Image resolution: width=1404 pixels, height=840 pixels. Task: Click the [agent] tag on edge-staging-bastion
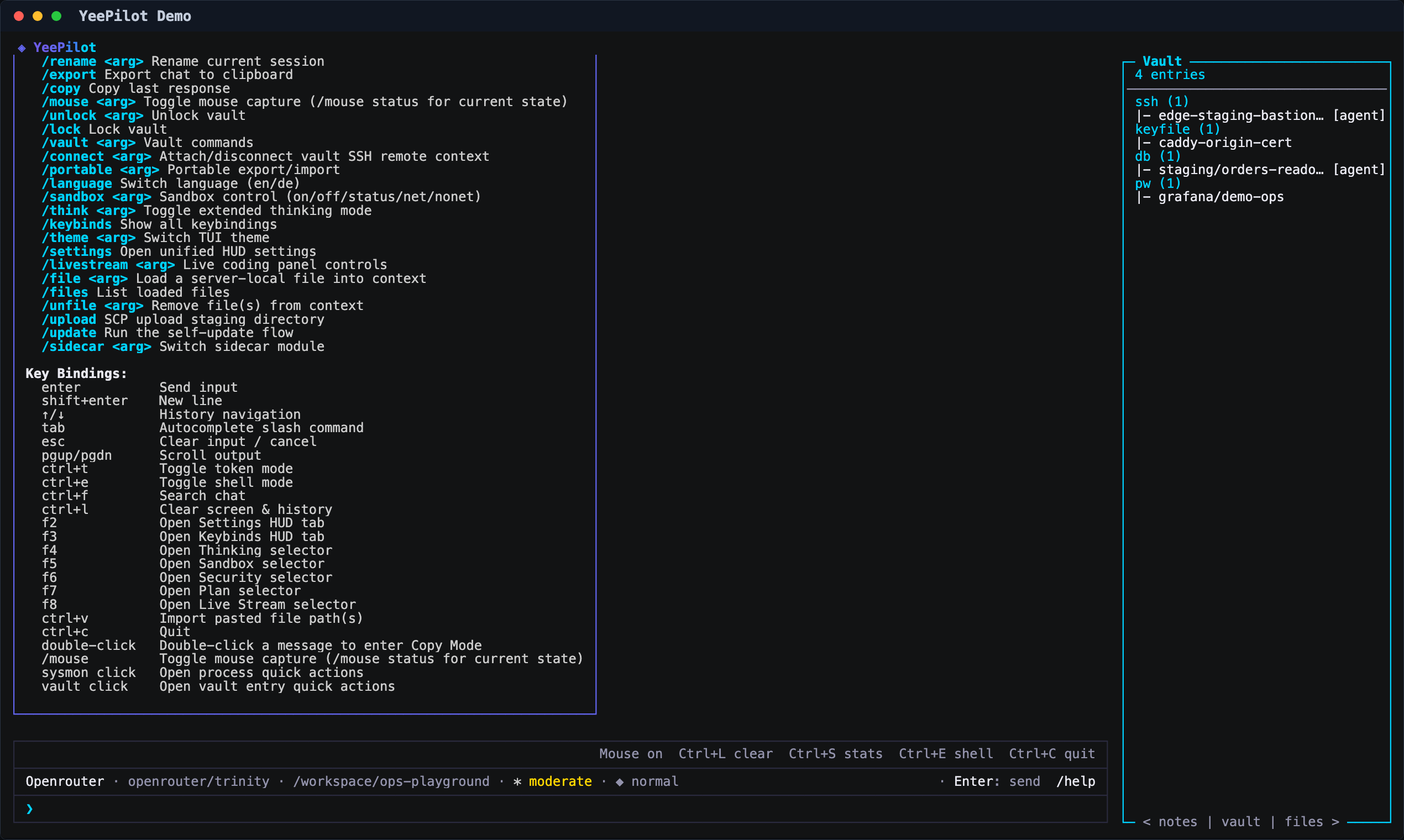[x=1359, y=116]
